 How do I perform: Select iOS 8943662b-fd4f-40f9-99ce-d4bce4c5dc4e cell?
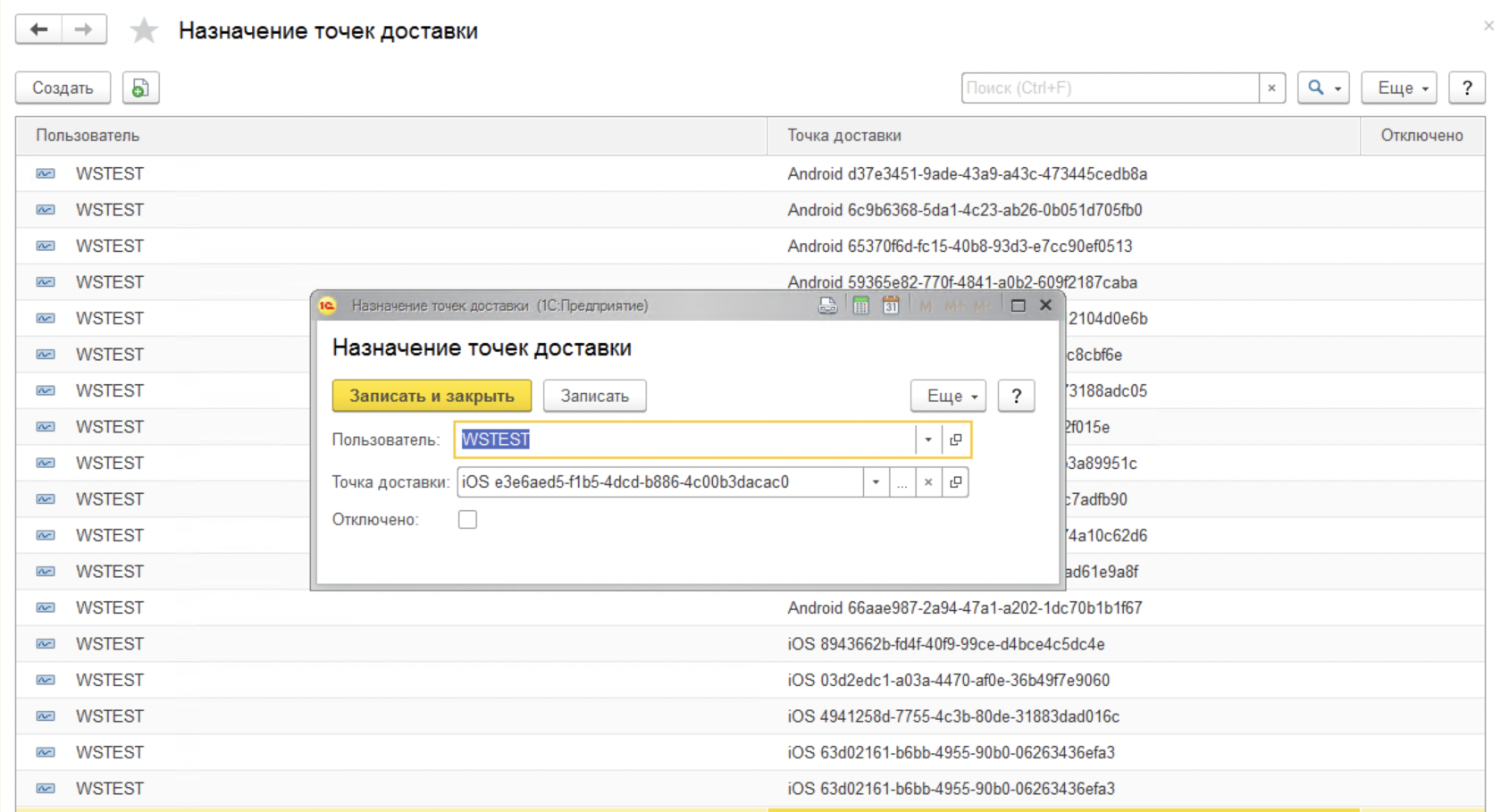[1063, 644]
